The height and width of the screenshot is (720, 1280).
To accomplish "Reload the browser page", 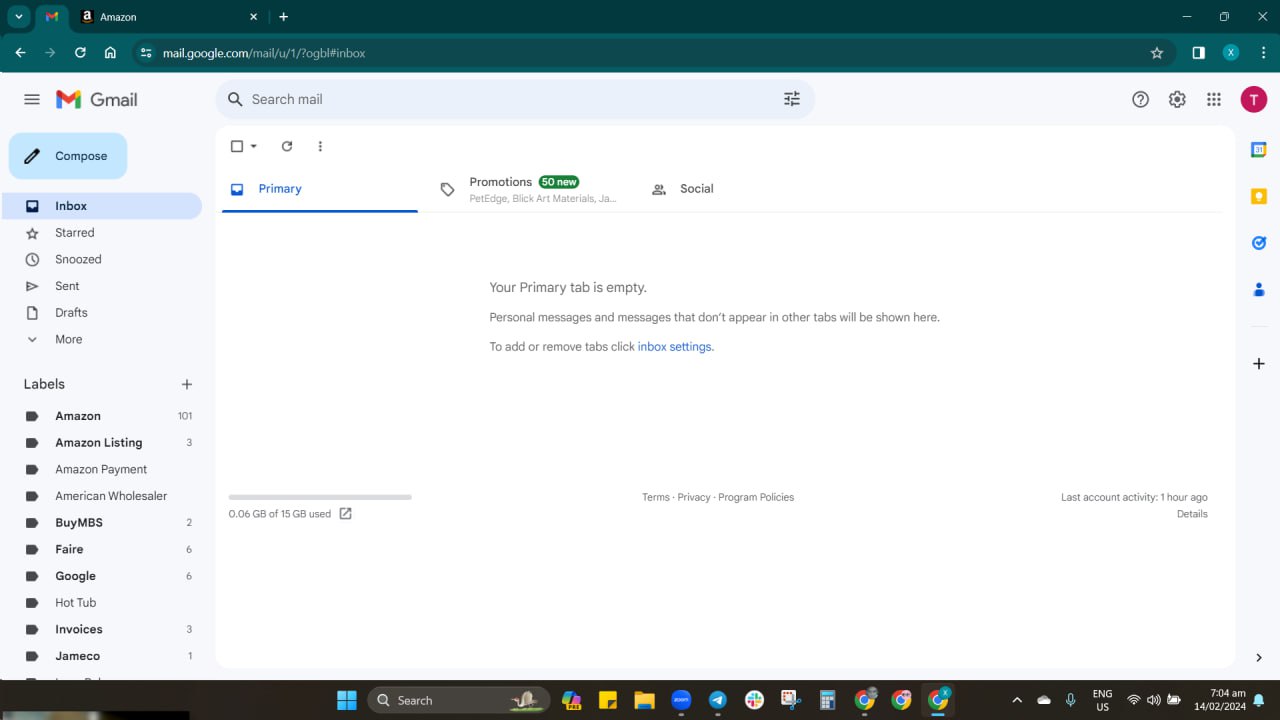I will coord(80,53).
